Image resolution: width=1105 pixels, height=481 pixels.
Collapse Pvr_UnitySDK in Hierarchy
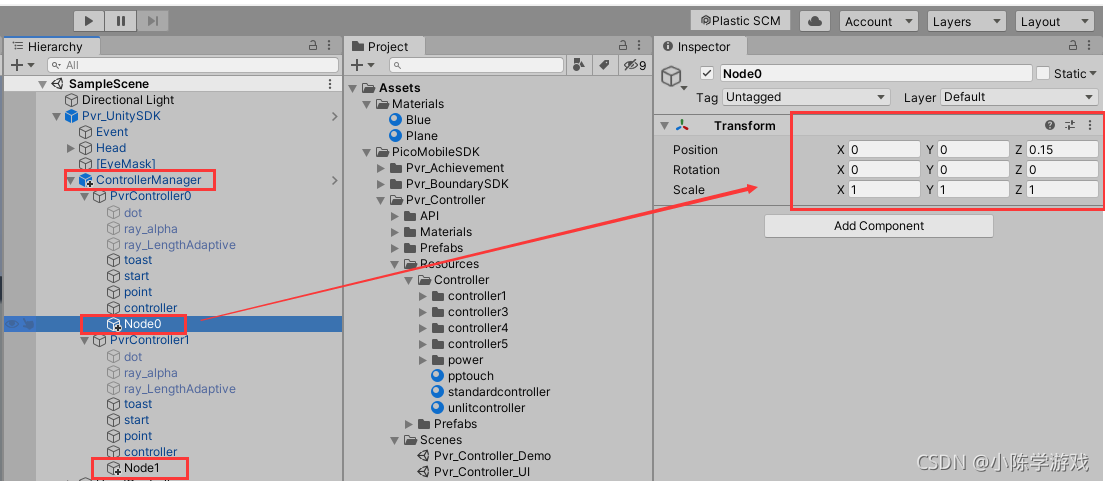coord(56,116)
